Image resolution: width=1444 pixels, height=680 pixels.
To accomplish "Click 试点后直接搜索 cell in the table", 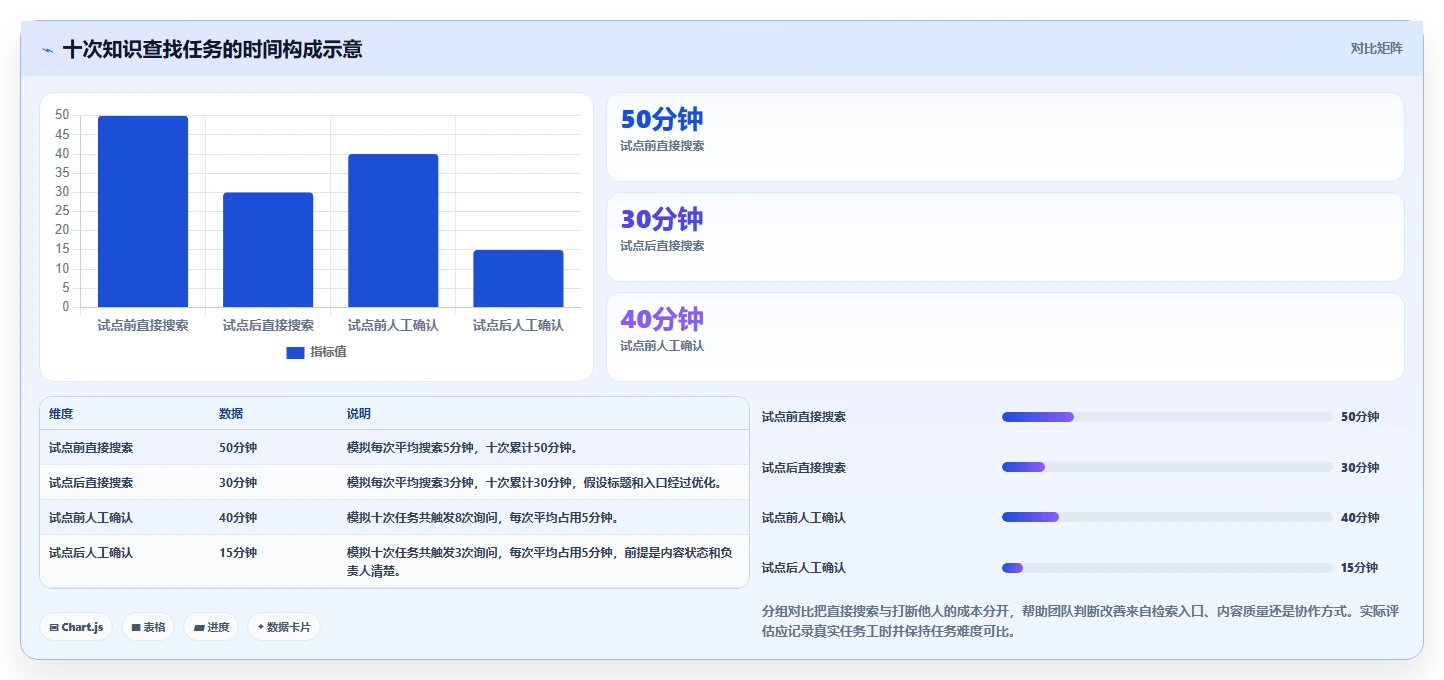I will [91, 483].
